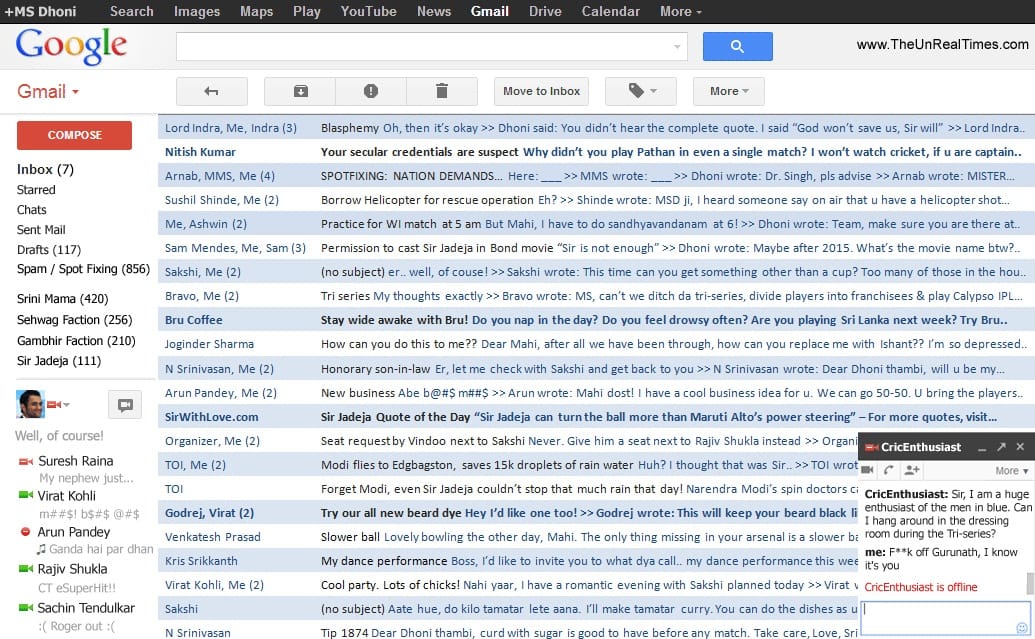Viewport: 1035px width, 639px height.
Task: Click Arun Pandey's busy status icon
Action: click(x=25, y=531)
